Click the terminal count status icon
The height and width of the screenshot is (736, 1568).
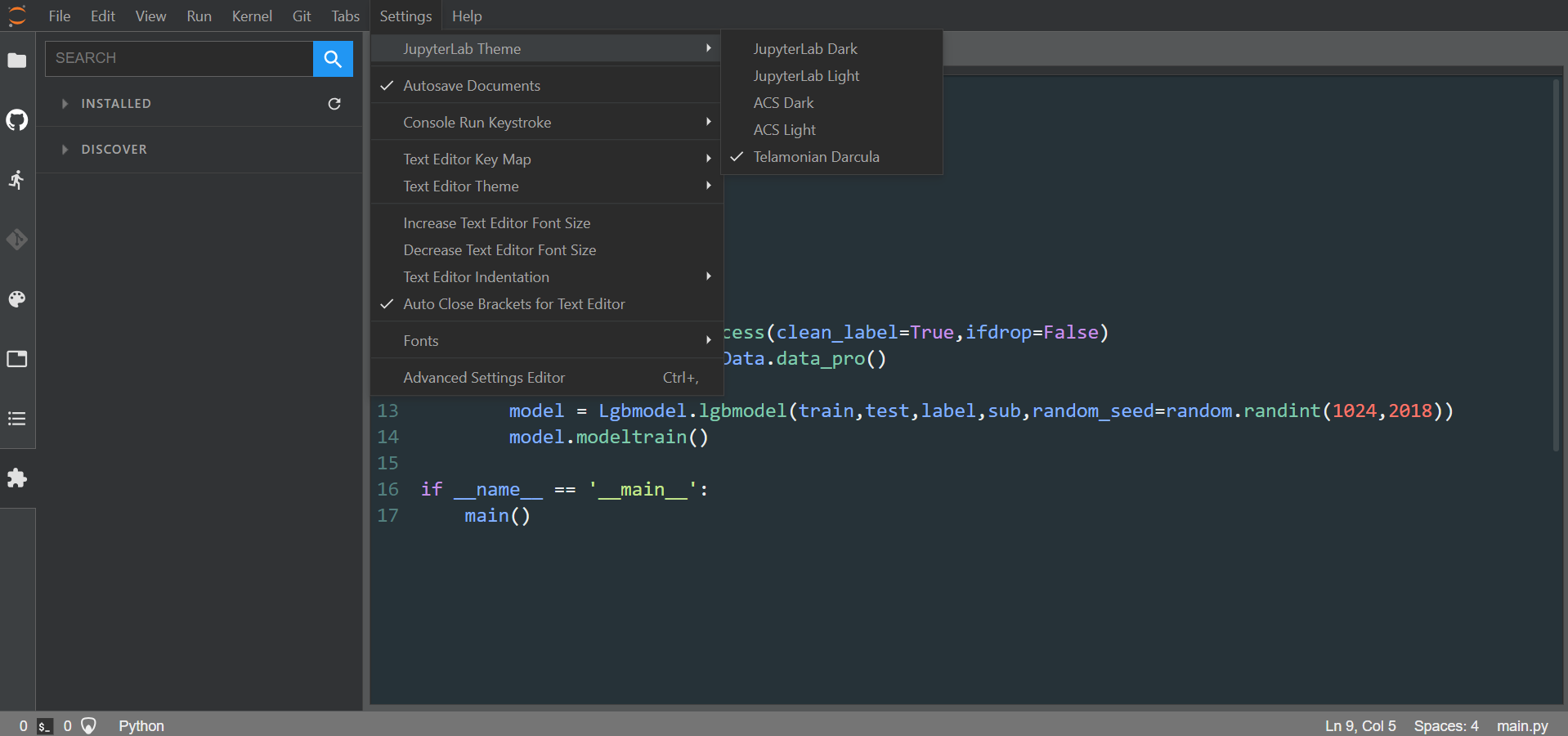tap(45, 726)
